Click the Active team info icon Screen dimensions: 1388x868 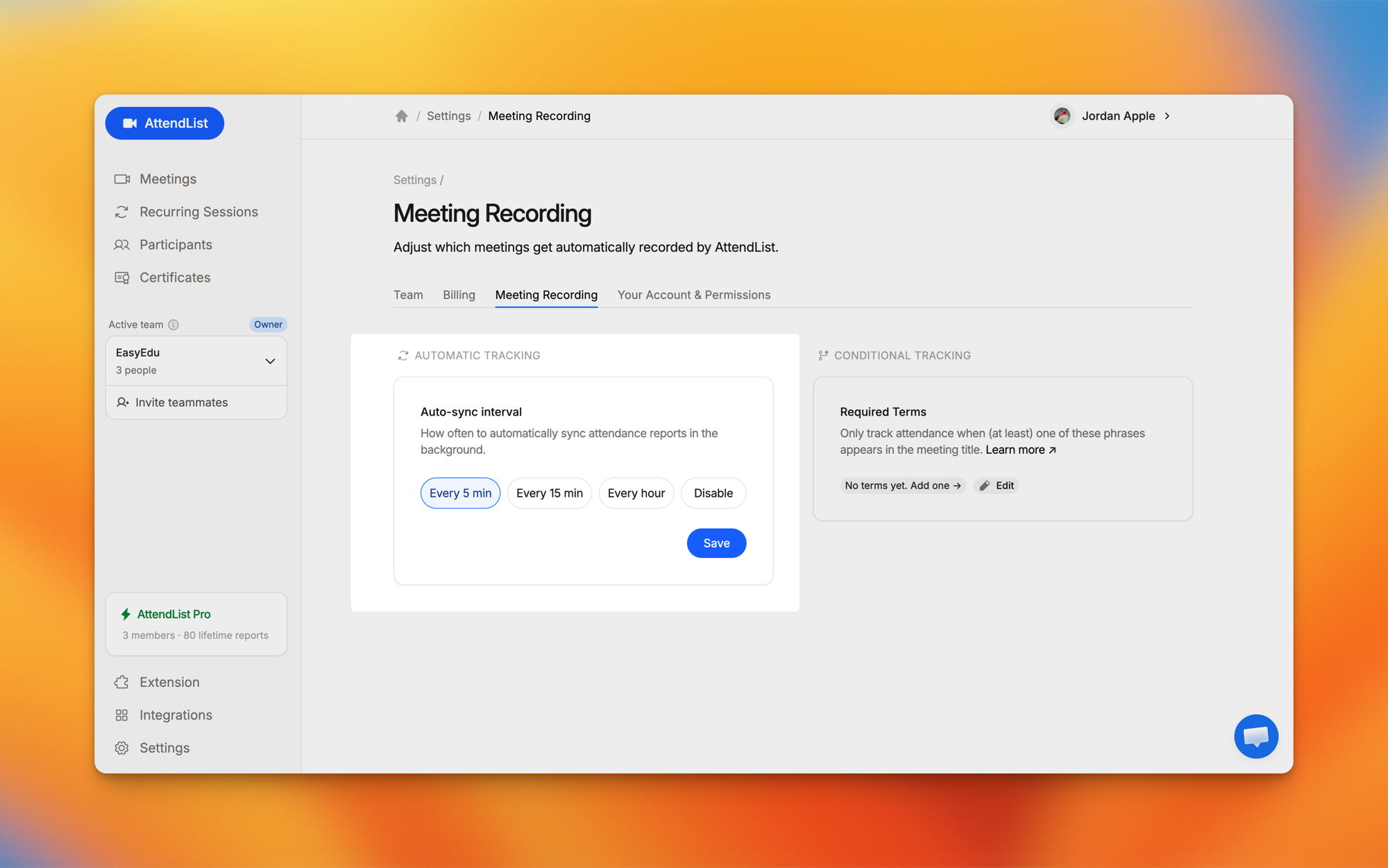pyautogui.click(x=173, y=325)
